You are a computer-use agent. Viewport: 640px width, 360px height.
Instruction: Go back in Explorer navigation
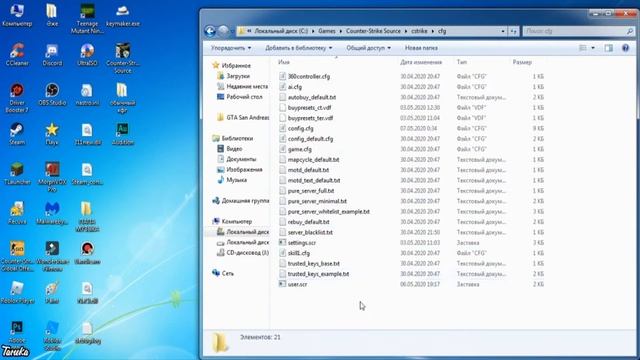tap(210, 31)
